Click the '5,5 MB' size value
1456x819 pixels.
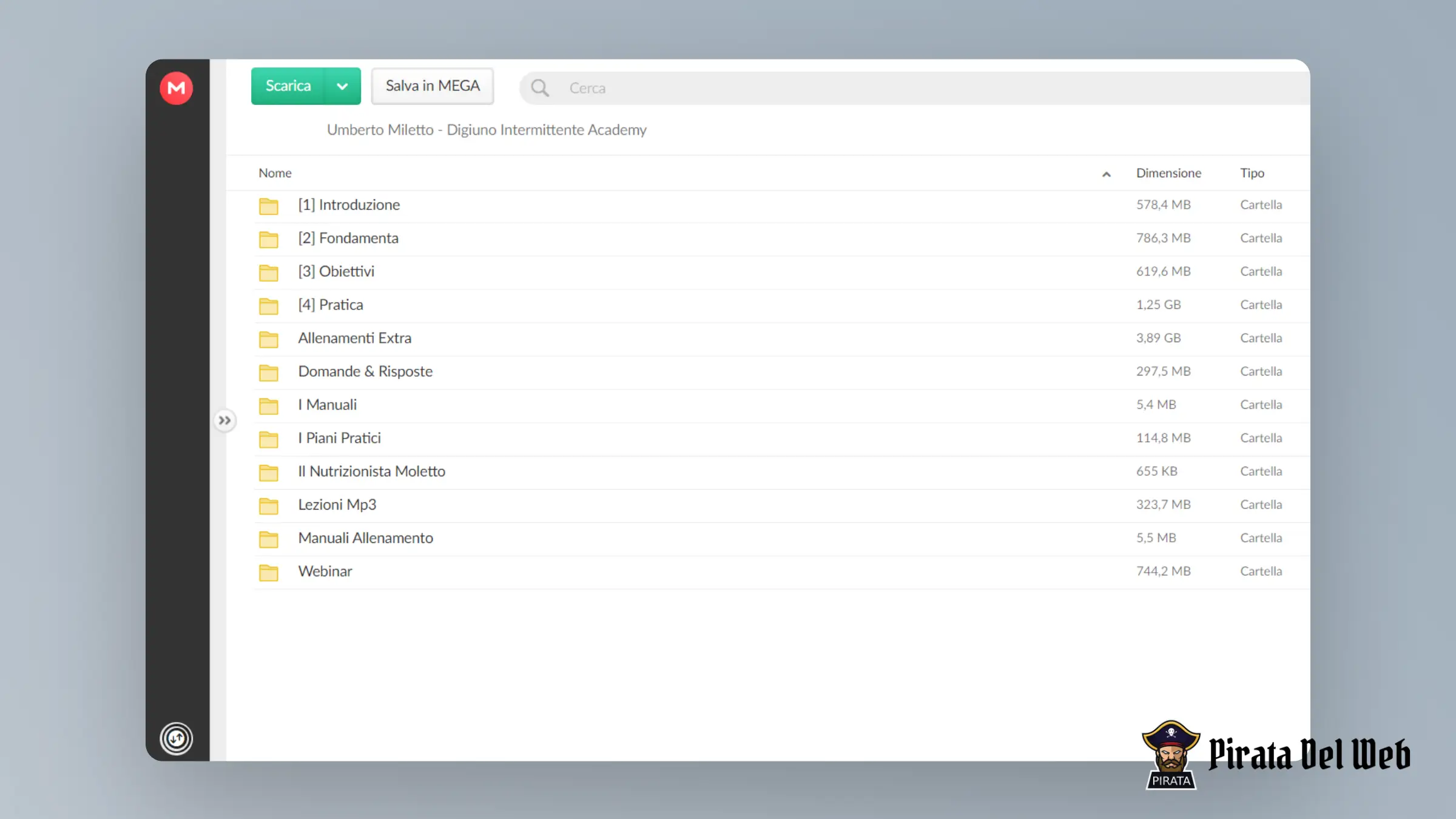(1156, 538)
